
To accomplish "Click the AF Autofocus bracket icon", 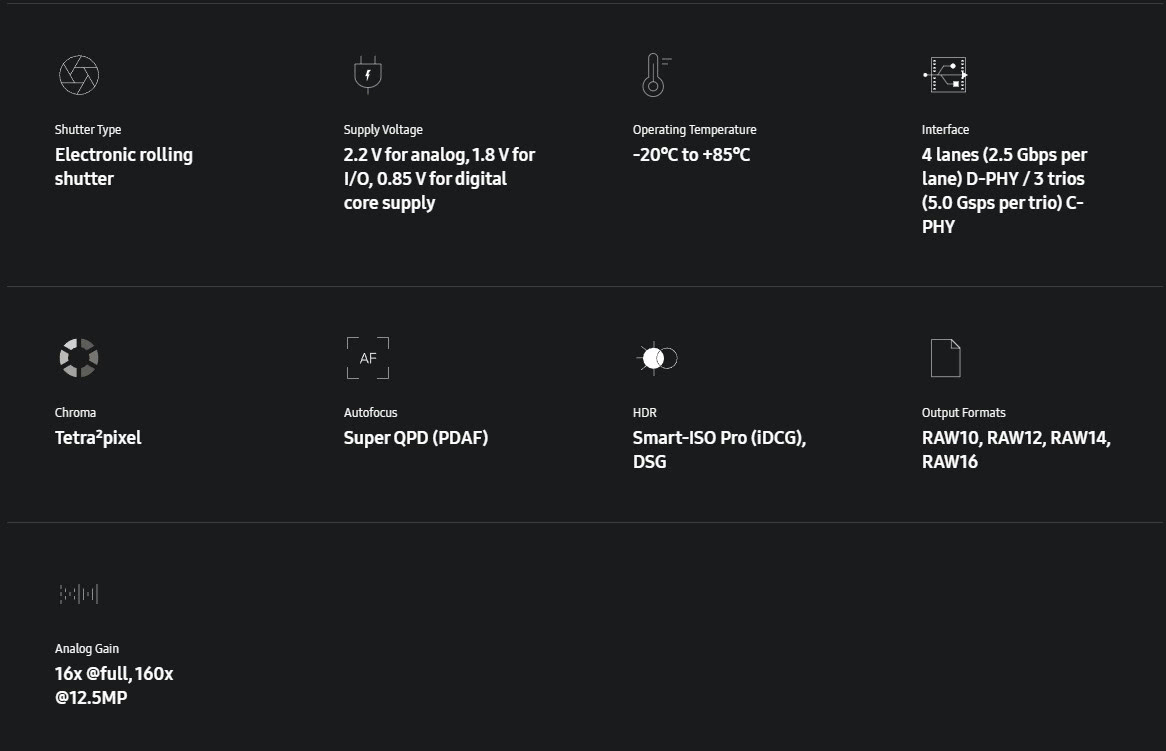I will click(367, 358).
